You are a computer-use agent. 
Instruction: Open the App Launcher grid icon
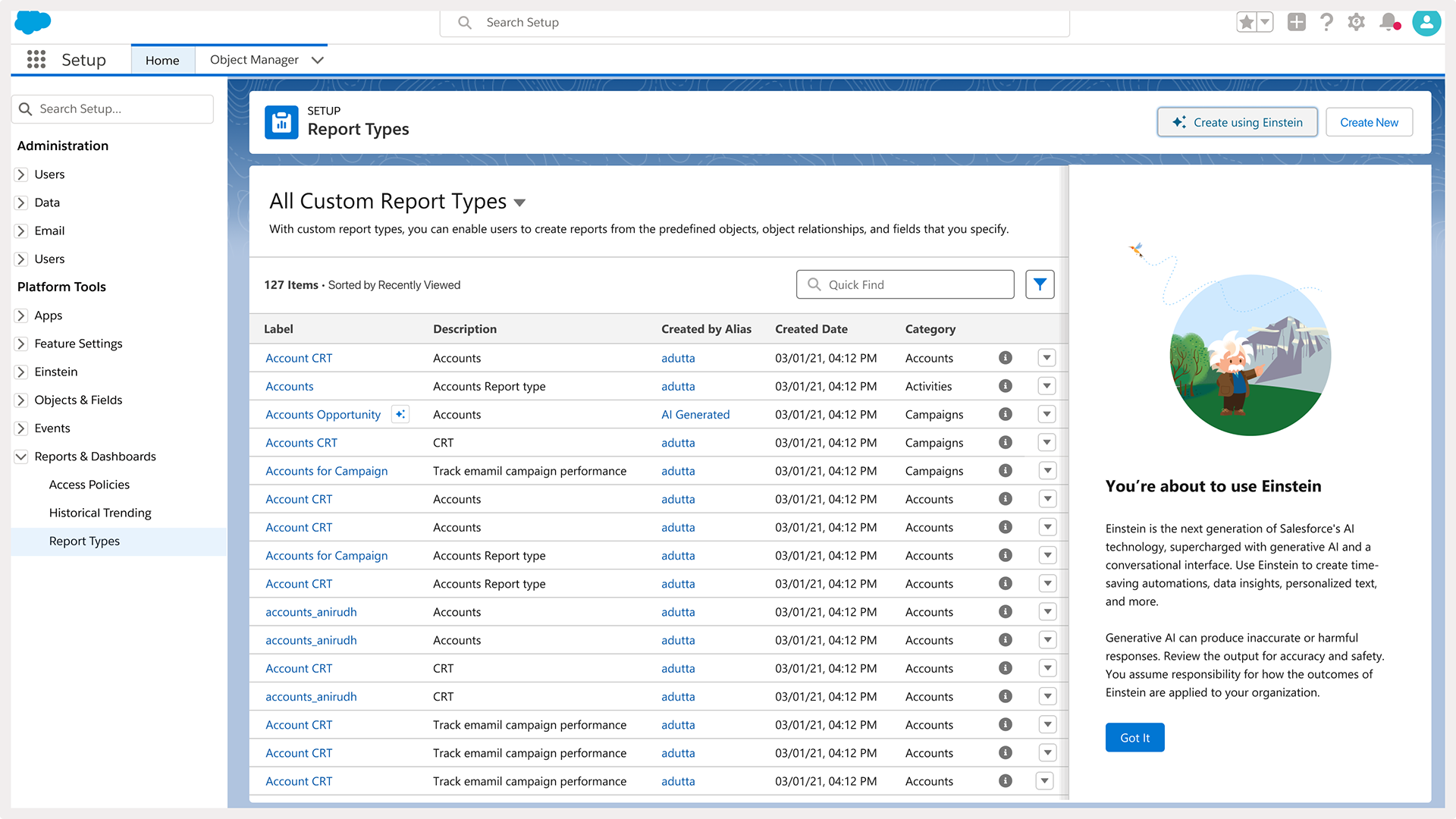36,60
